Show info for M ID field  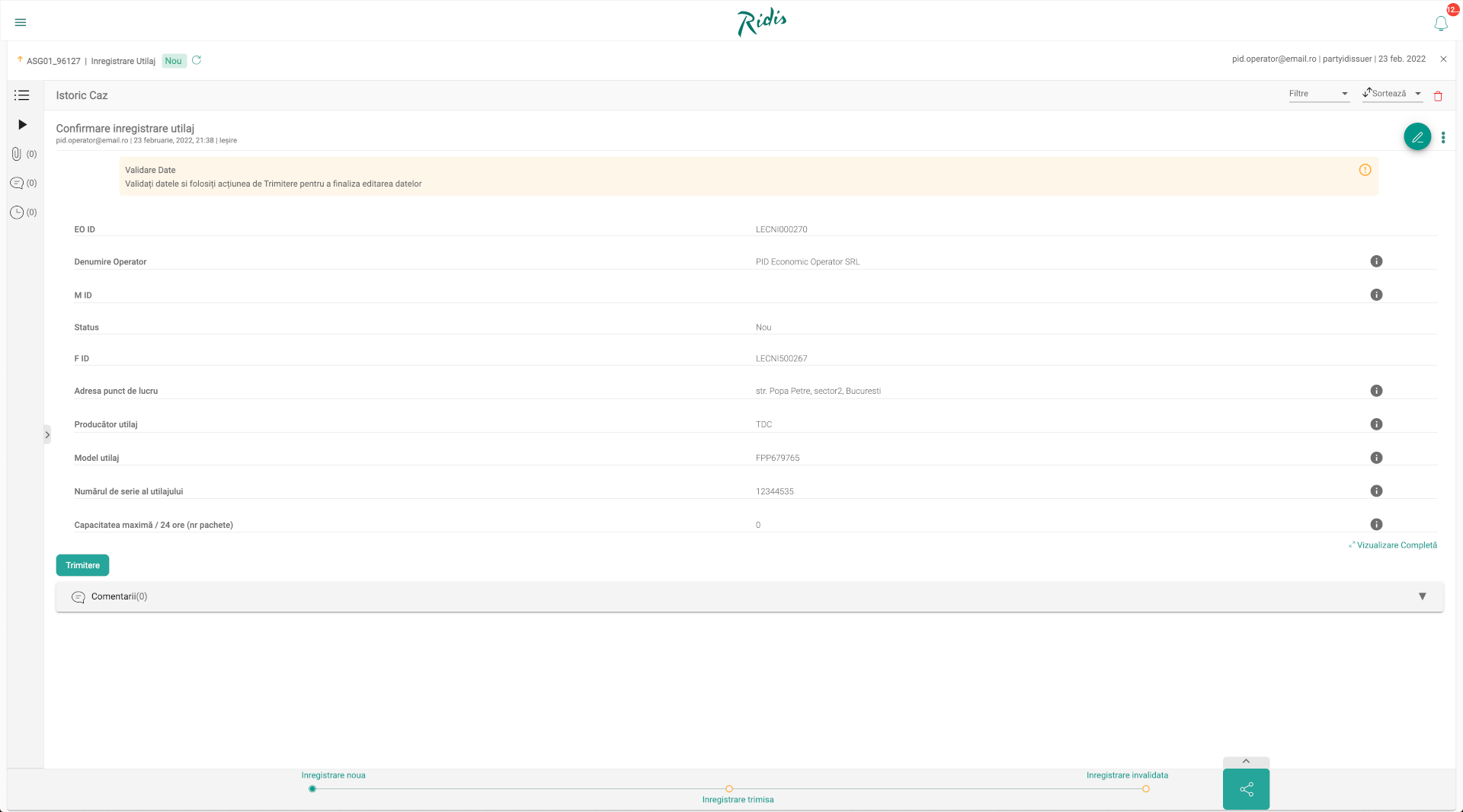point(1376,295)
